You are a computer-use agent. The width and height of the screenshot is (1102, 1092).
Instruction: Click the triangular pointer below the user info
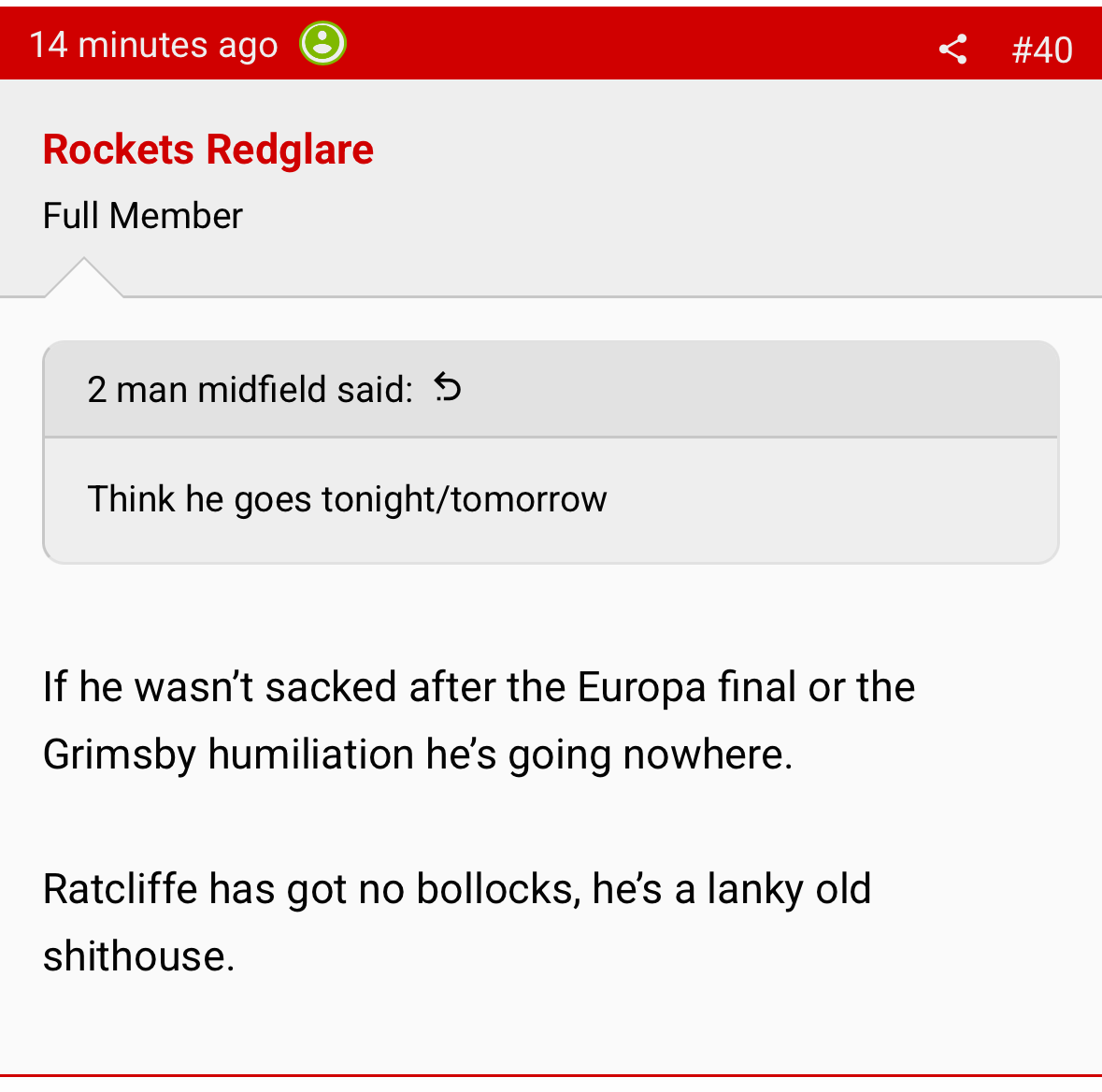[x=84, y=278]
